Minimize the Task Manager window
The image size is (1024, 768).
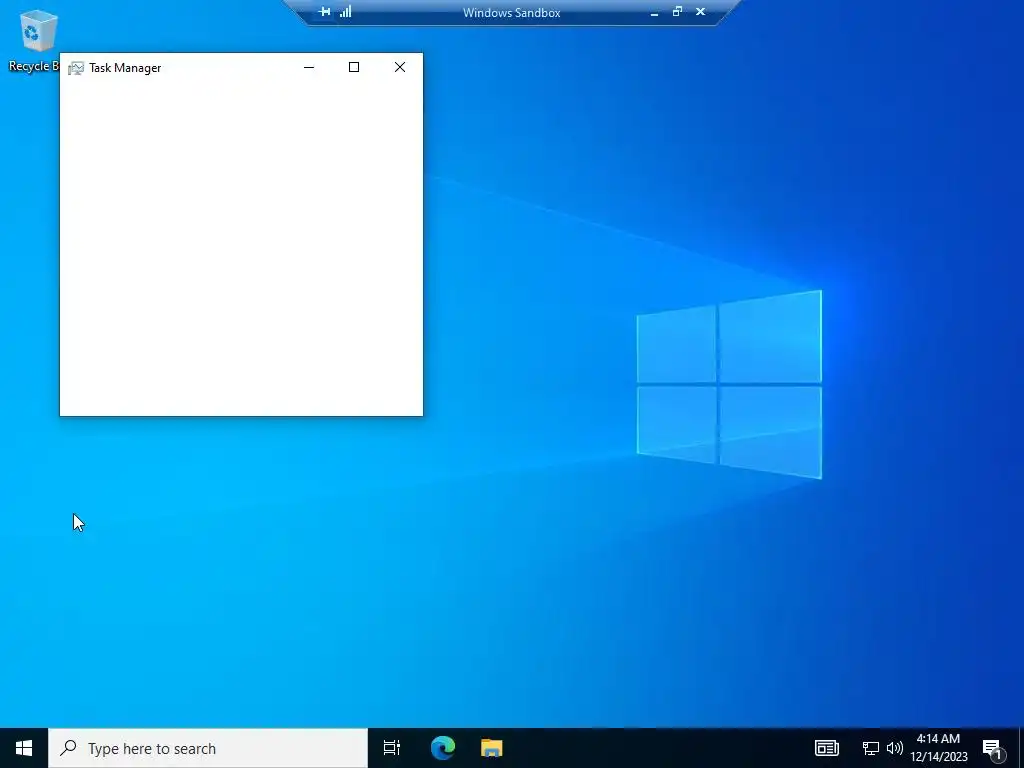point(309,67)
